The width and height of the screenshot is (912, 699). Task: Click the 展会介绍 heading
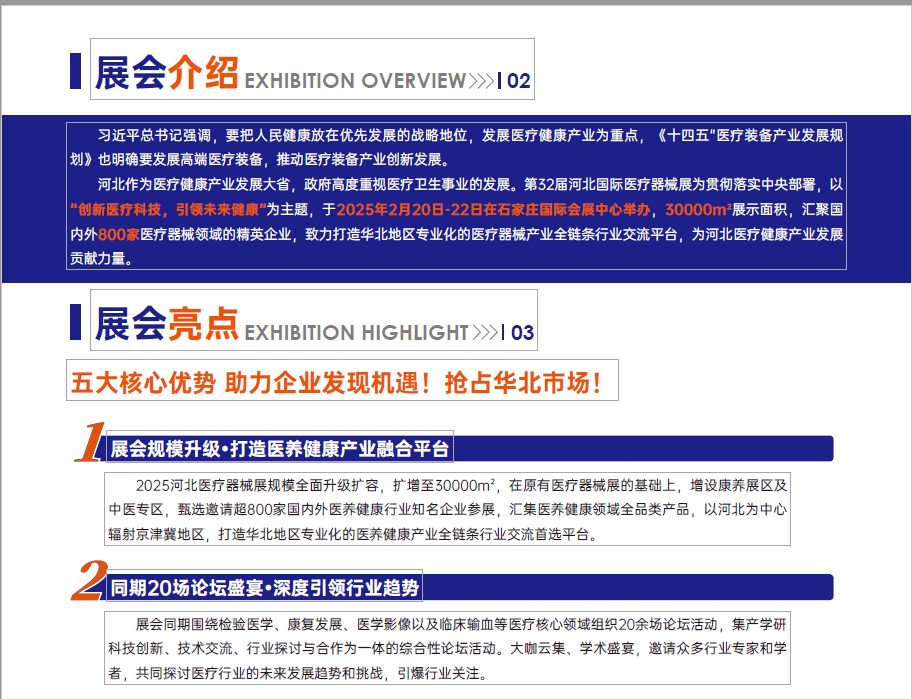click(x=166, y=72)
